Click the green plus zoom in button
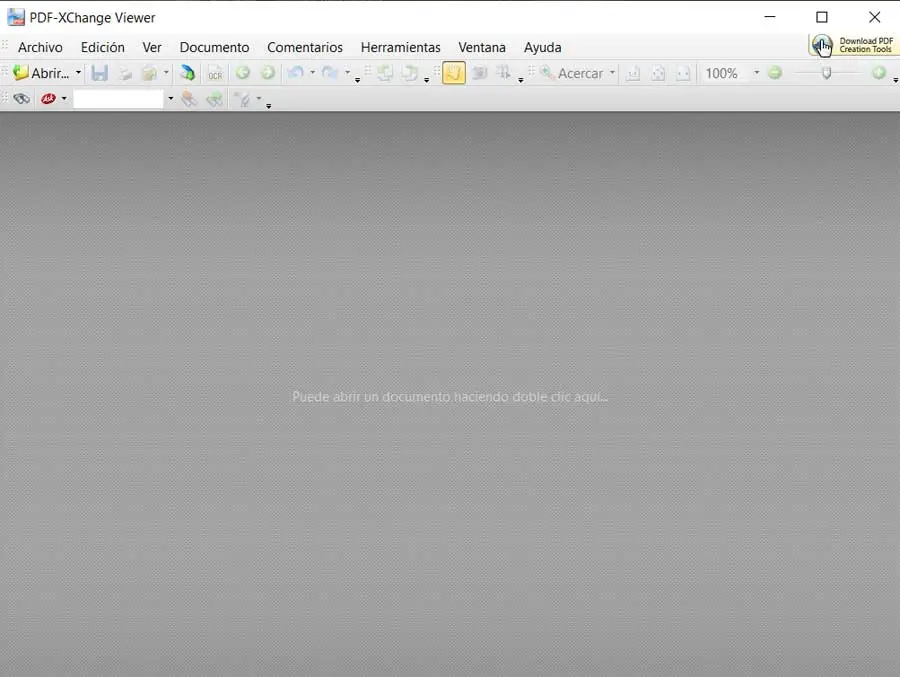The height and width of the screenshot is (677, 900). (878, 73)
